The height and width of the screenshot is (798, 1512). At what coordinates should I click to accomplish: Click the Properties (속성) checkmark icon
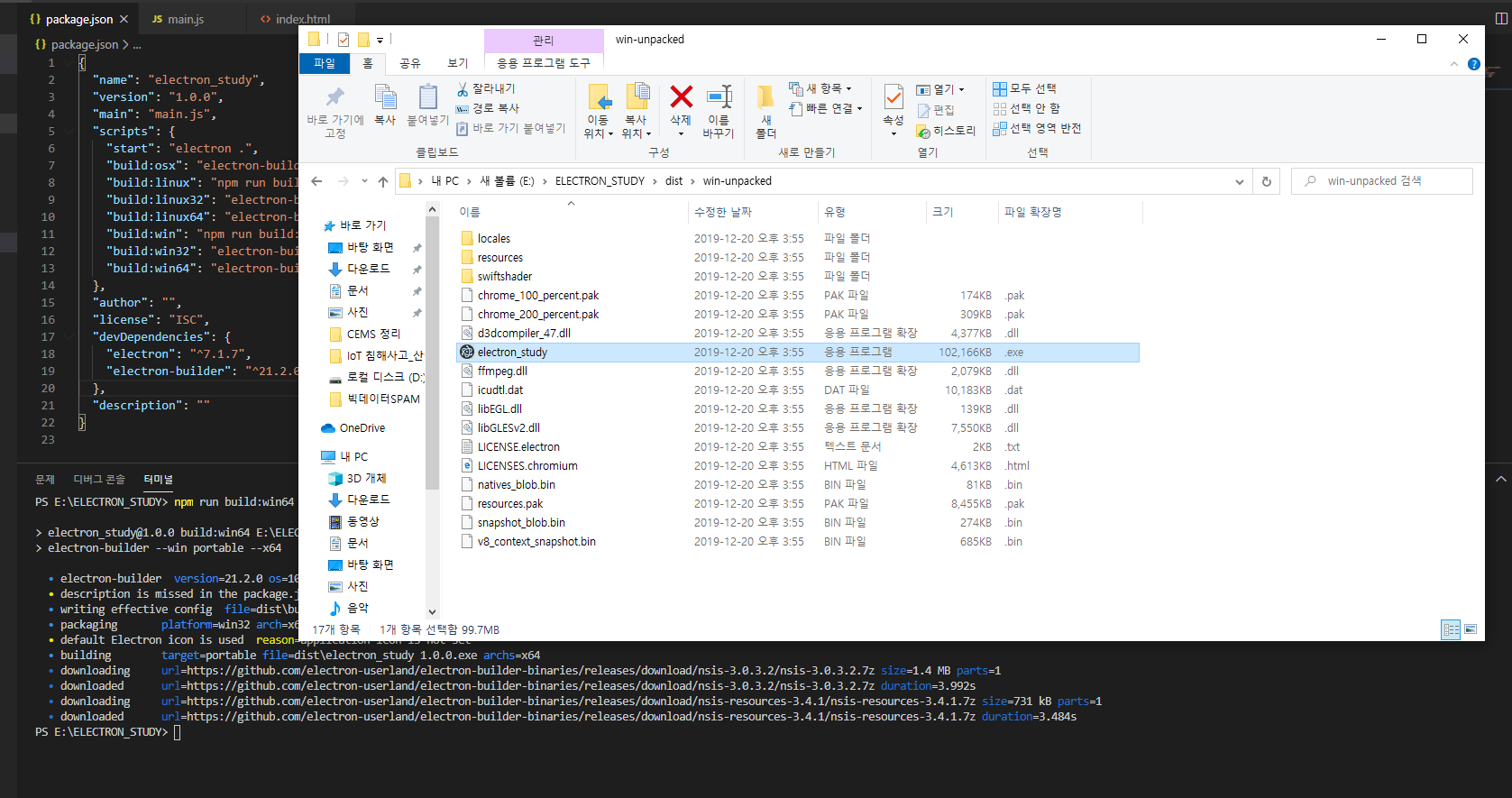click(893, 96)
